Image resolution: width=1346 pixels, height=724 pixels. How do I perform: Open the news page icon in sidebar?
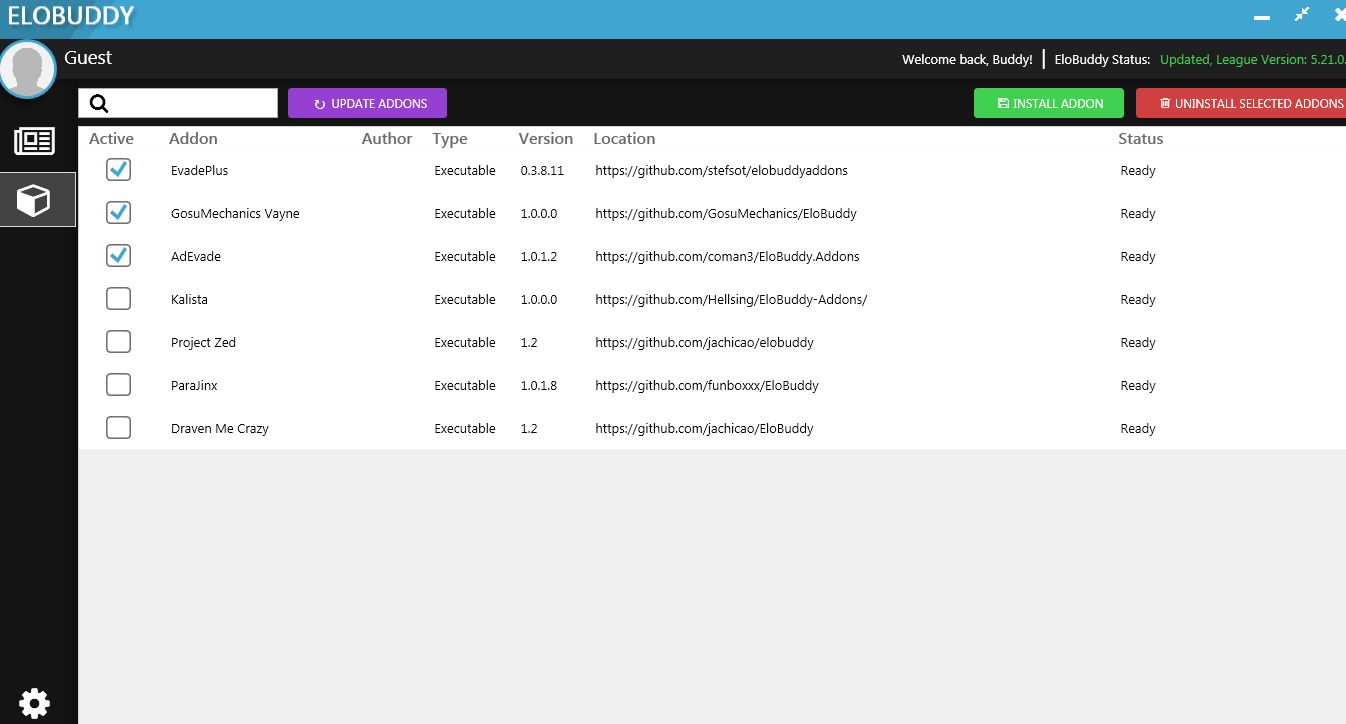[x=34, y=142]
